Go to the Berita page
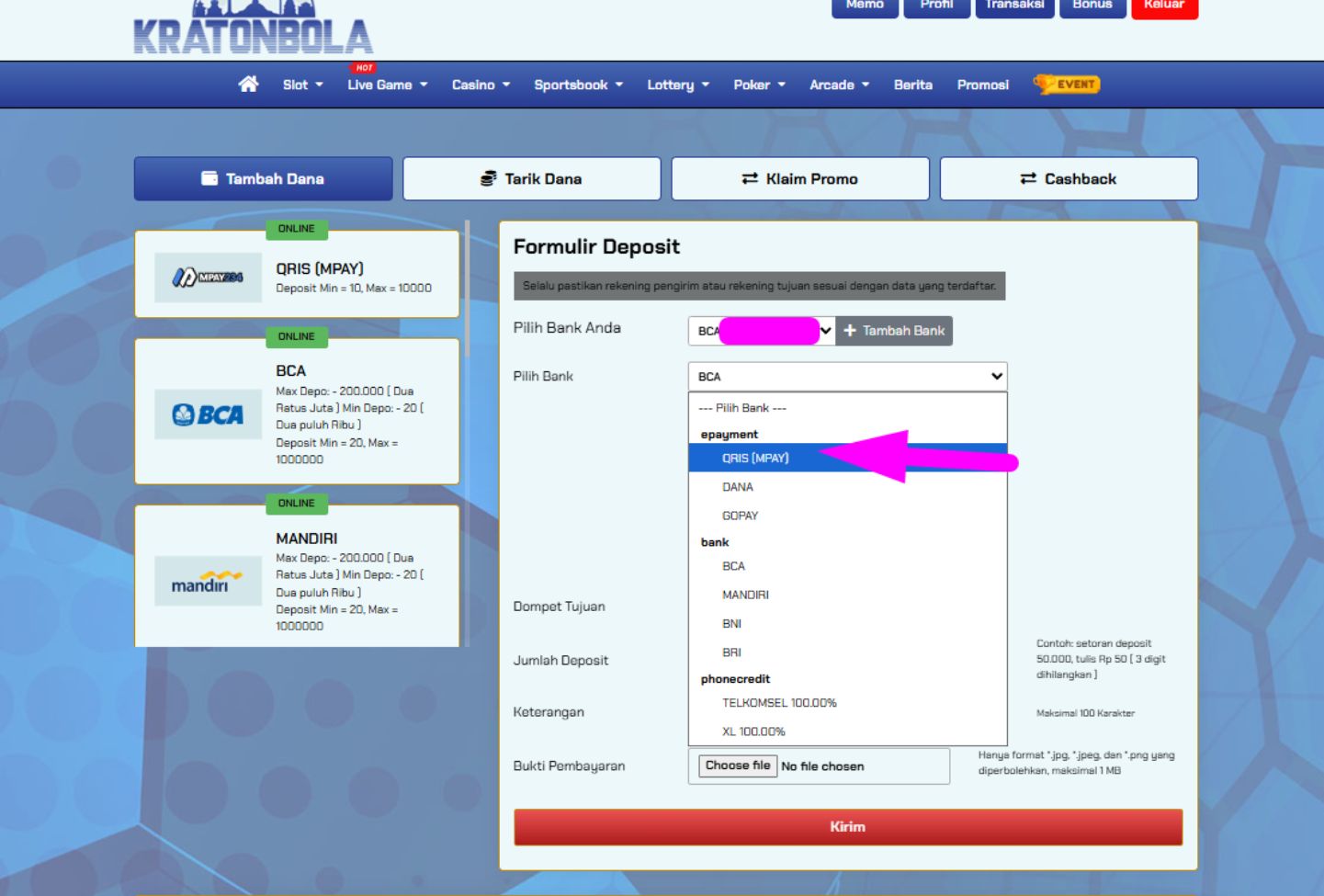 913,85
